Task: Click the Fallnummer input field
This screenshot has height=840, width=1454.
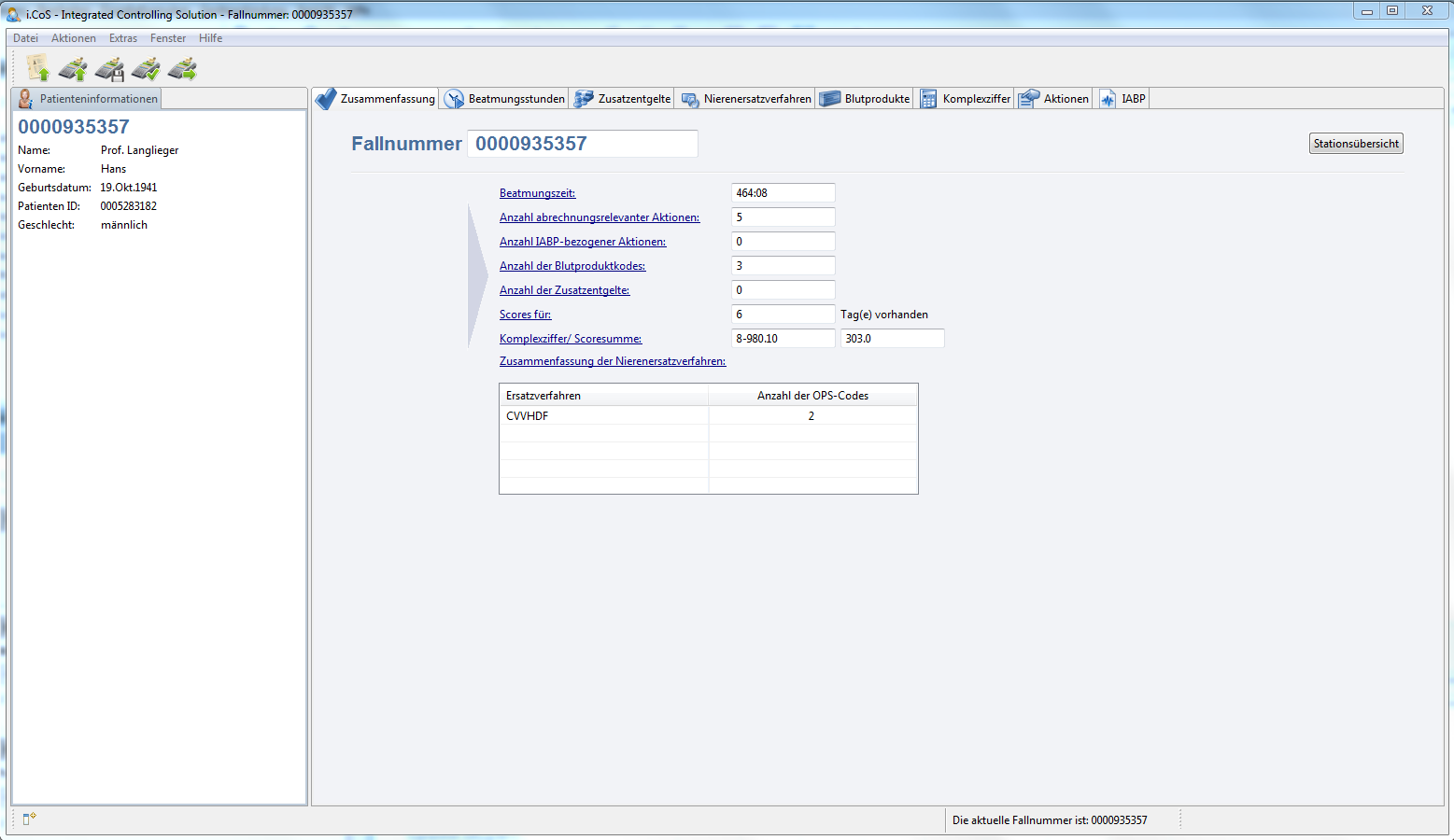Action: [583, 144]
